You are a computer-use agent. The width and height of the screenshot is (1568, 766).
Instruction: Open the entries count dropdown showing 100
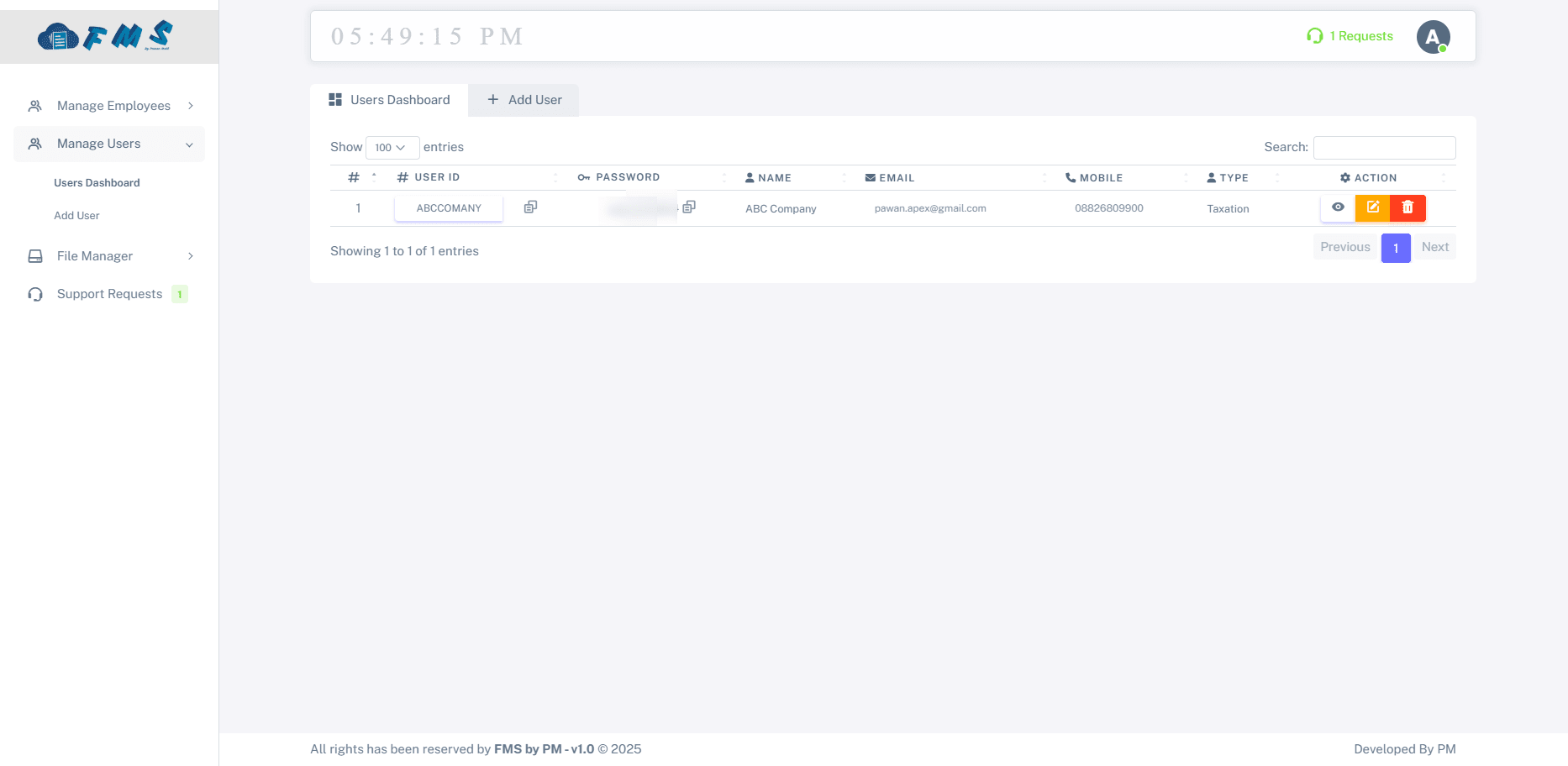tap(392, 147)
